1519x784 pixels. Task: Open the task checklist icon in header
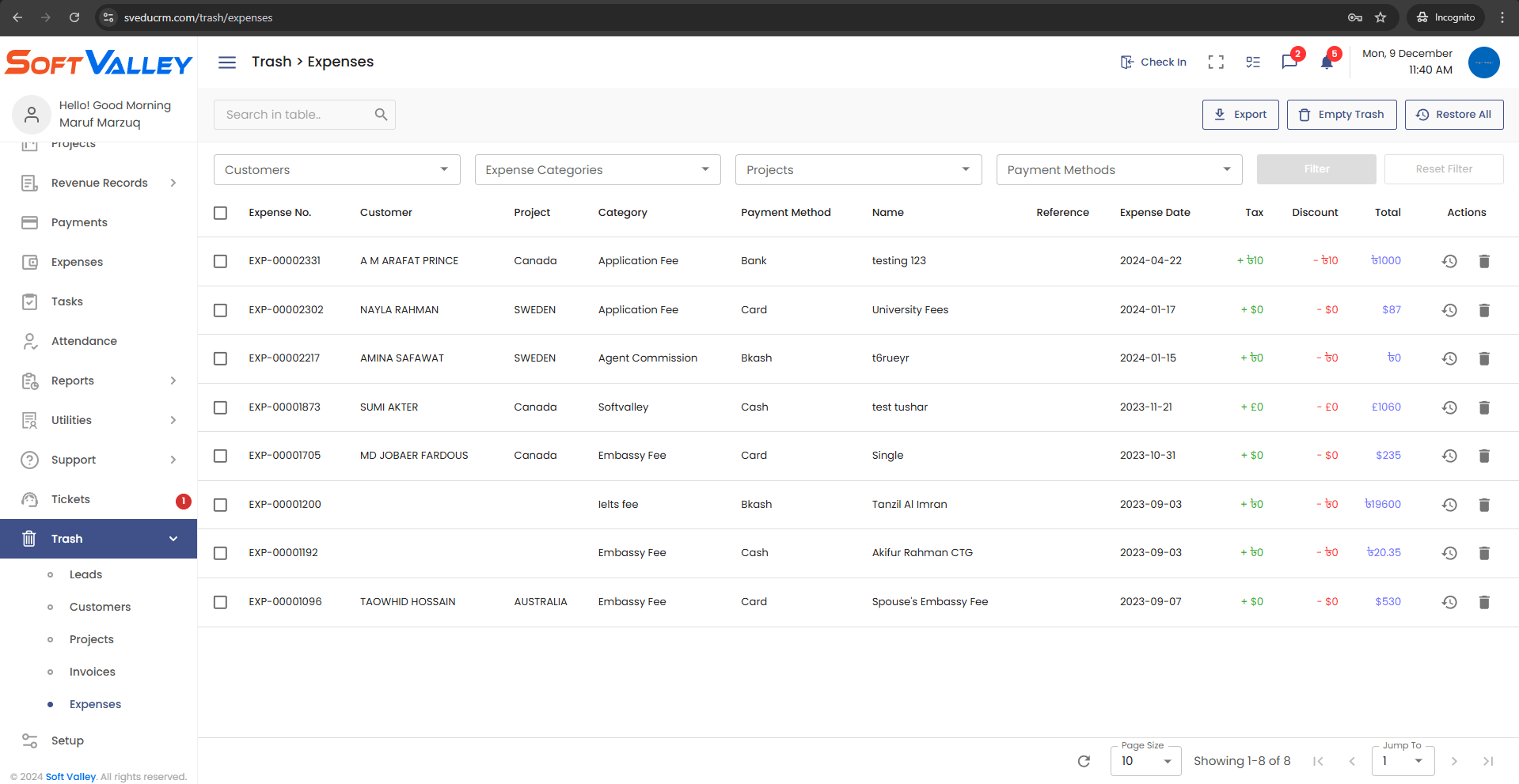[1253, 62]
